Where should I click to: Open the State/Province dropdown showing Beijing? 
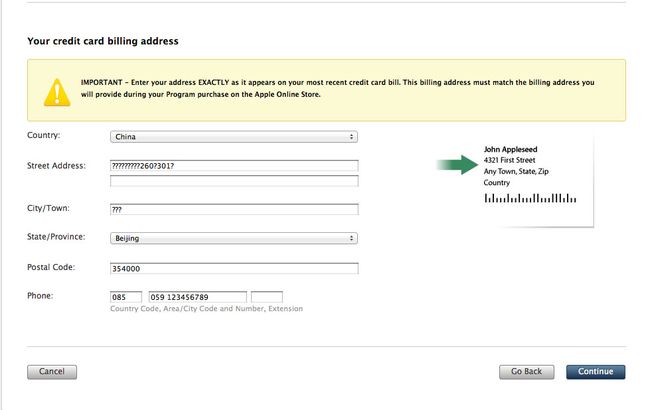[x=234, y=238]
